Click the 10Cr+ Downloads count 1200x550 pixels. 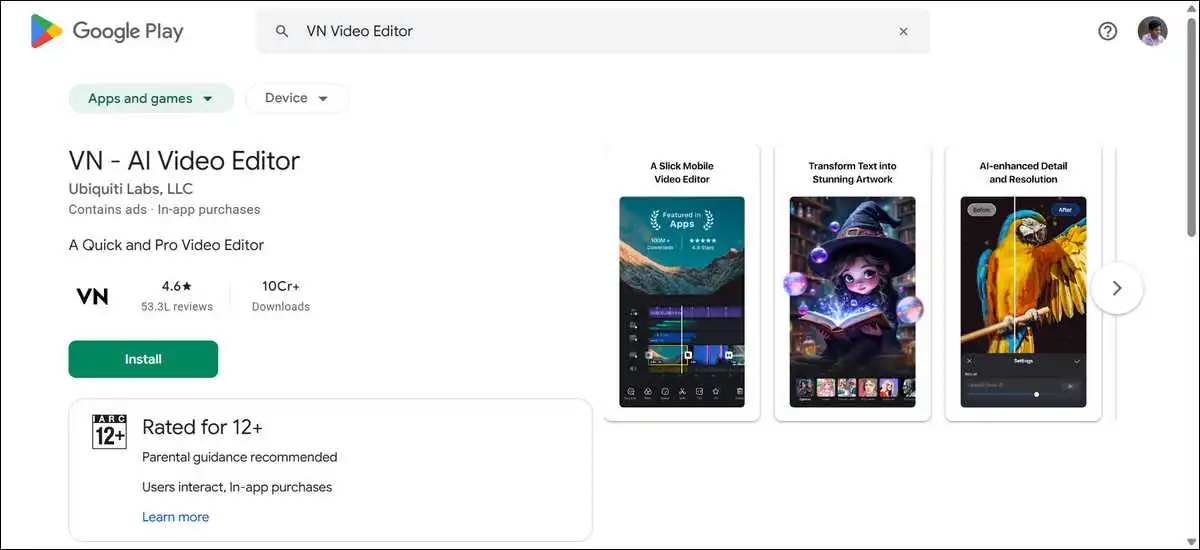[281, 295]
